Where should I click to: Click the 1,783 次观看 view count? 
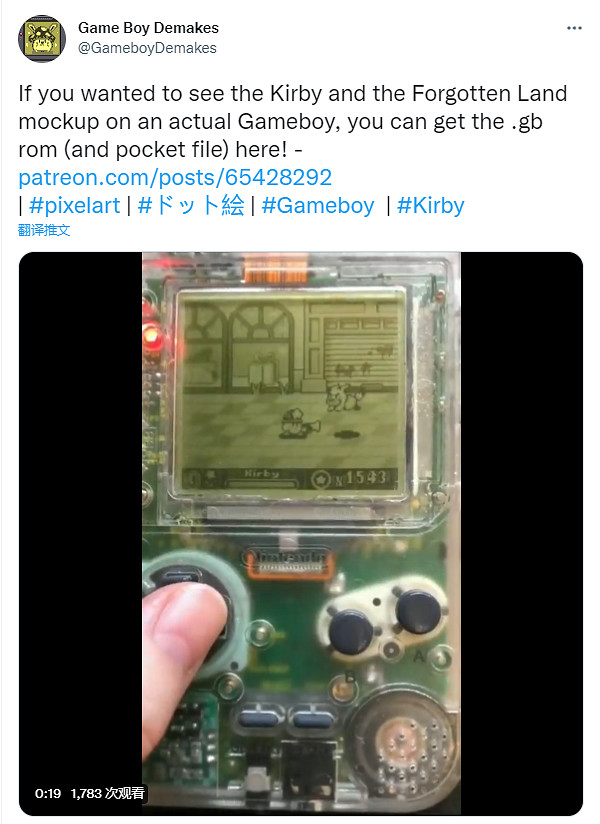(108, 794)
